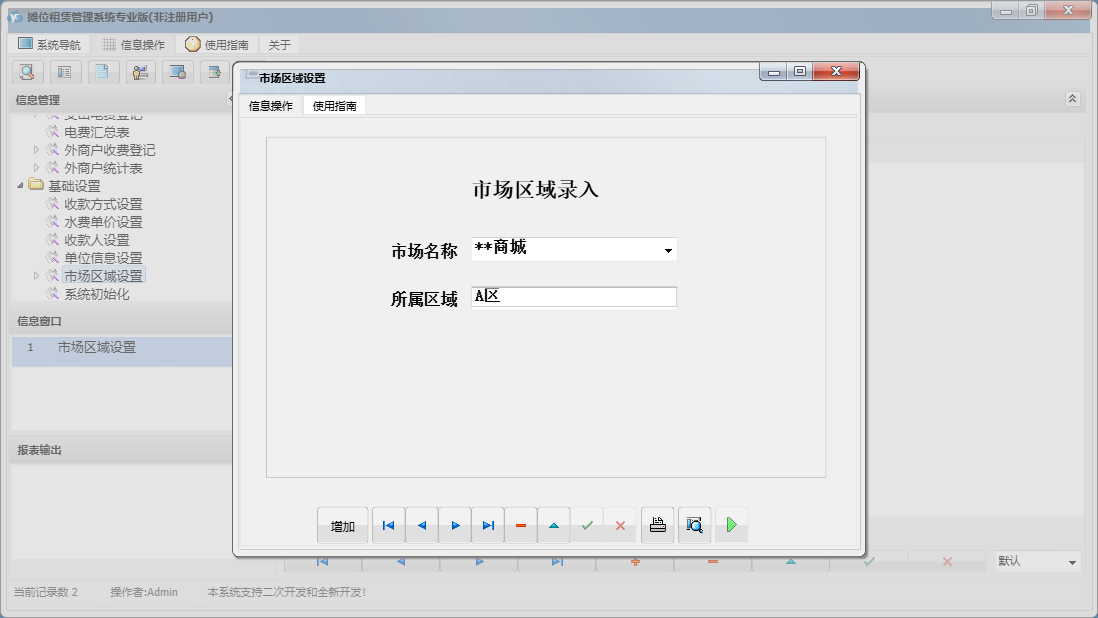
Task: Open the record search preview tool
Action: [x=27, y=72]
